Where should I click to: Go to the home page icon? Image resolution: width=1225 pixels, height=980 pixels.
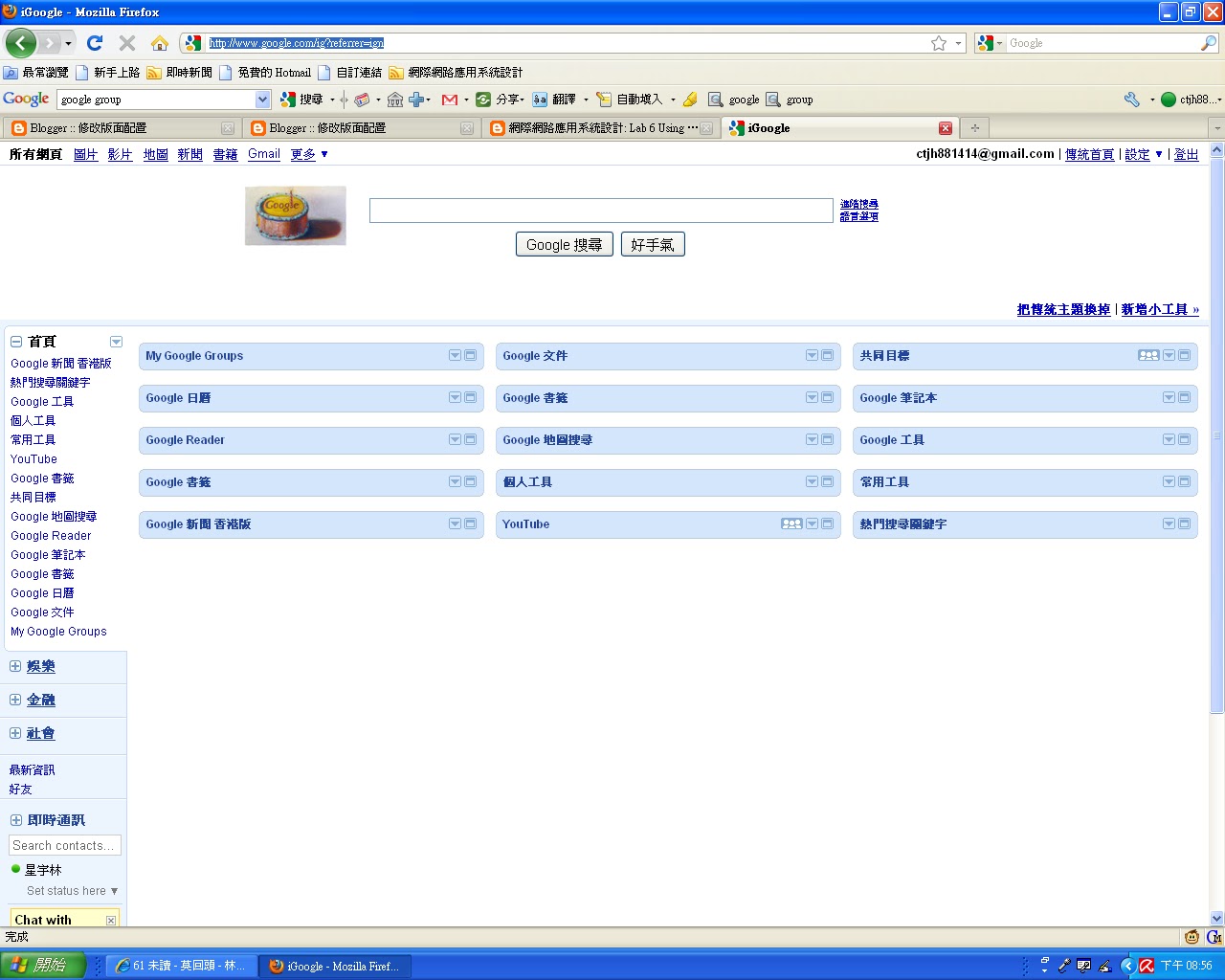(x=160, y=43)
